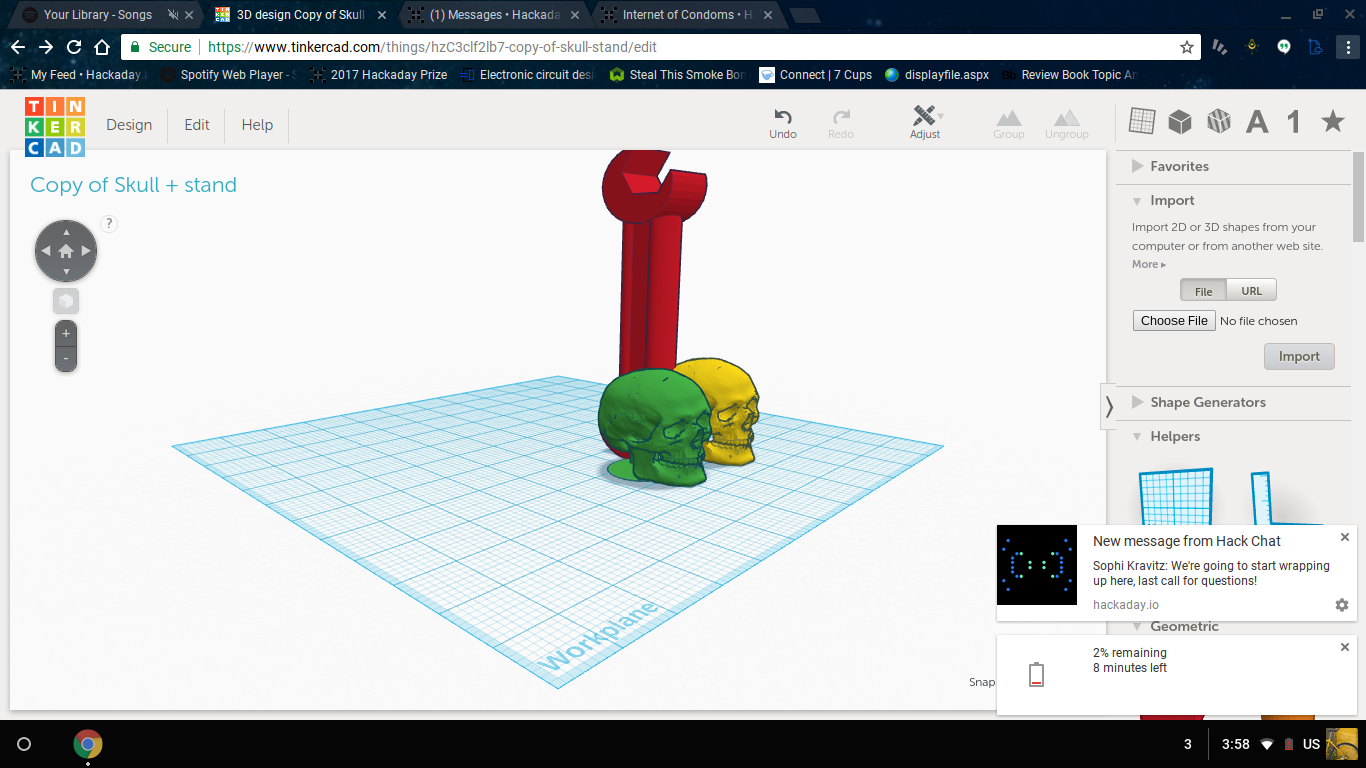The image size is (1366, 768).
Task: Open the letter A text shapes
Action: (x=1257, y=122)
